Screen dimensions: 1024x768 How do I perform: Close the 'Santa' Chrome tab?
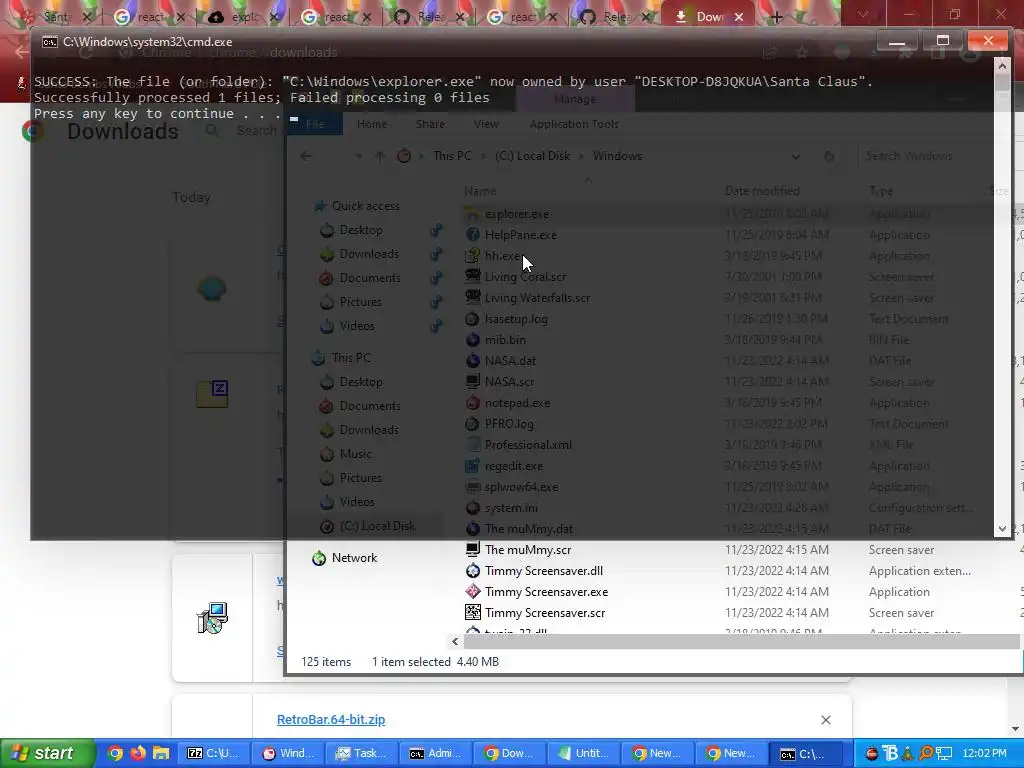tap(87, 17)
